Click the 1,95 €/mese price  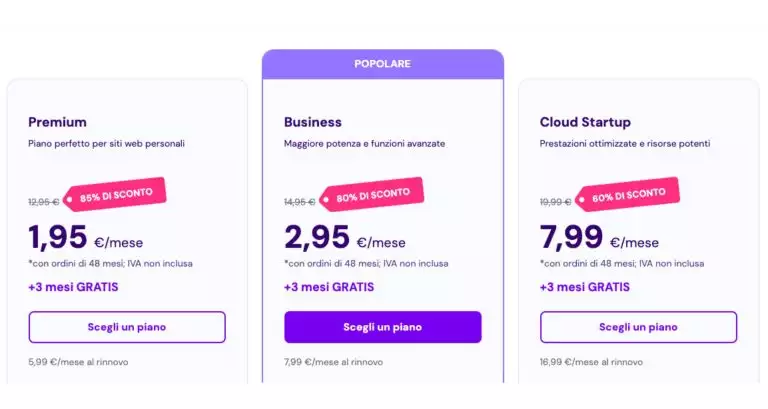click(86, 237)
